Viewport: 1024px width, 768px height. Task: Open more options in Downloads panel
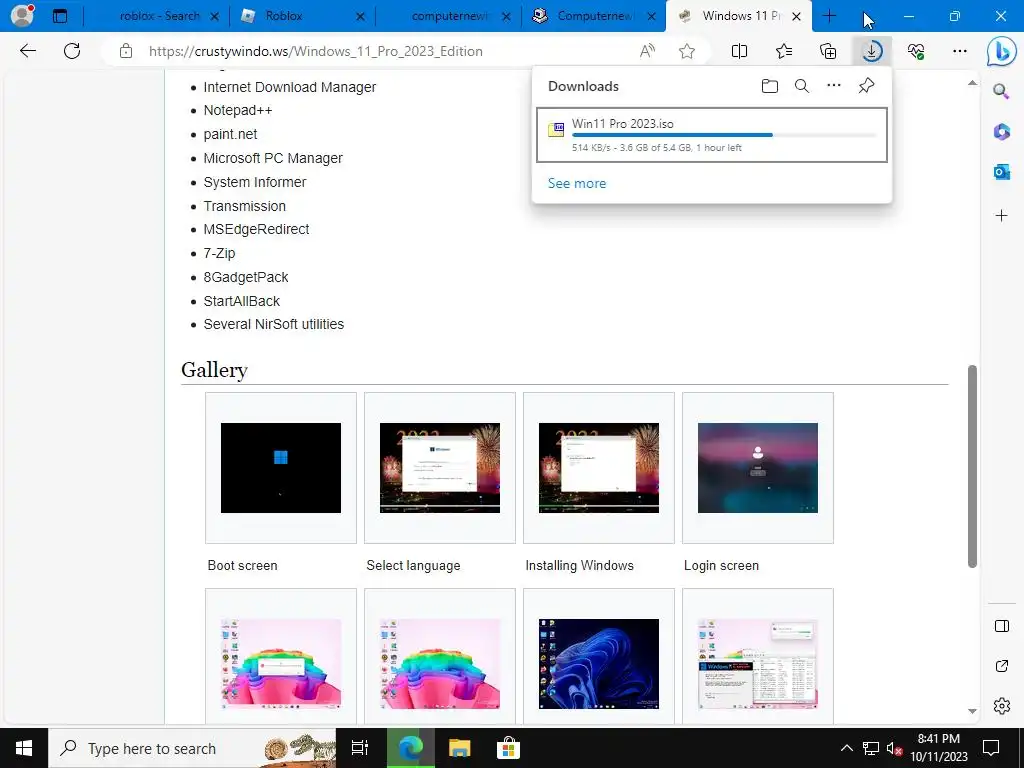click(834, 86)
